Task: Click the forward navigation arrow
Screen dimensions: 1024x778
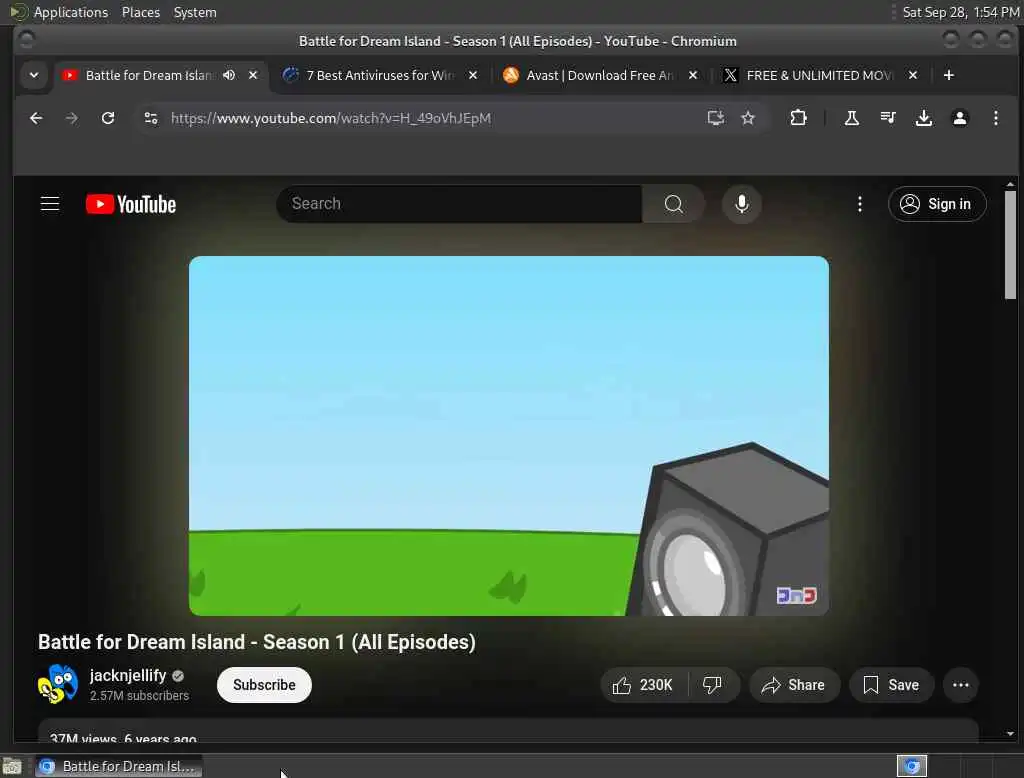Action: (72, 118)
